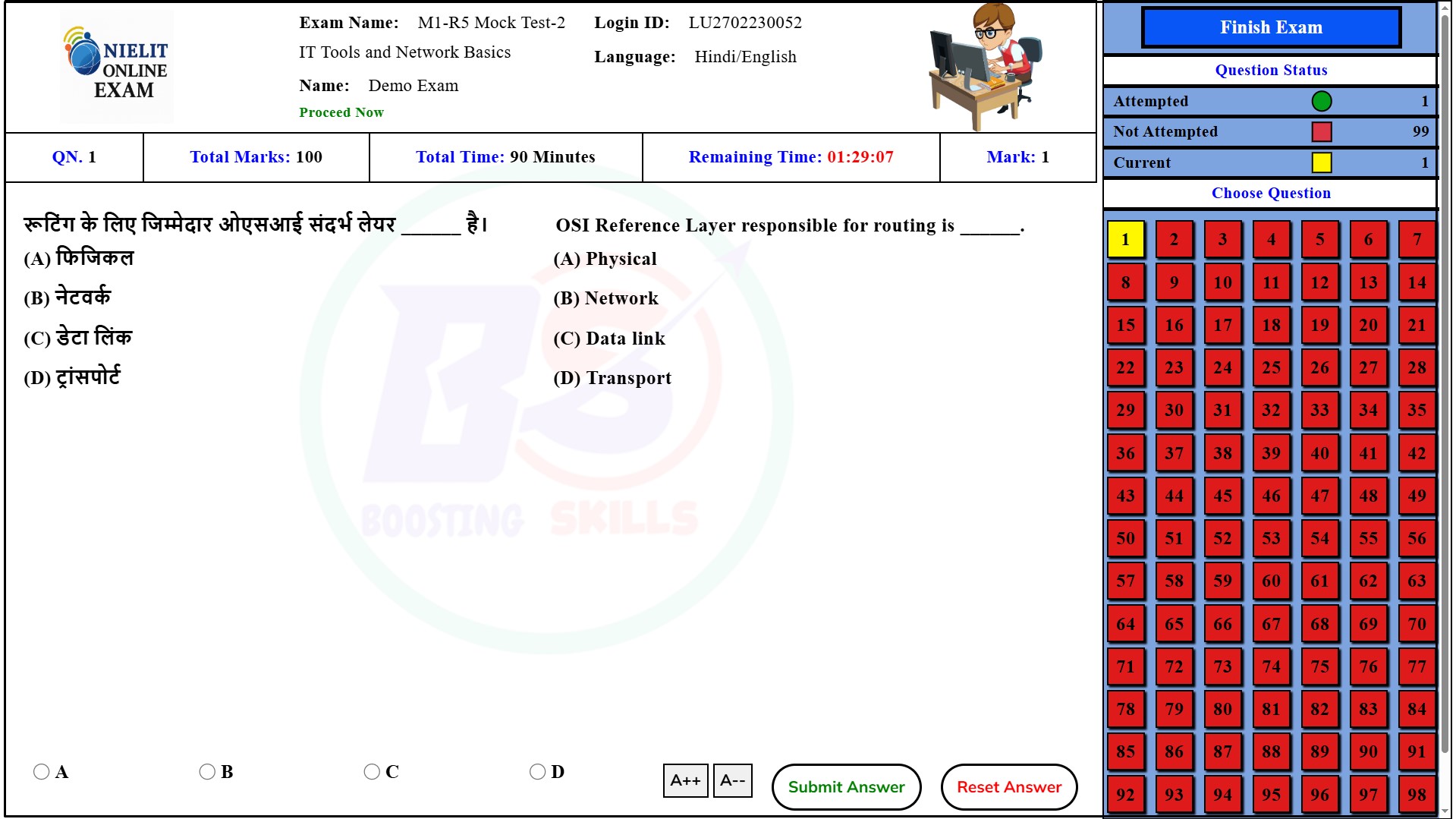Increase font size with A++ button
This screenshot has height=819, width=1456.
(685, 781)
